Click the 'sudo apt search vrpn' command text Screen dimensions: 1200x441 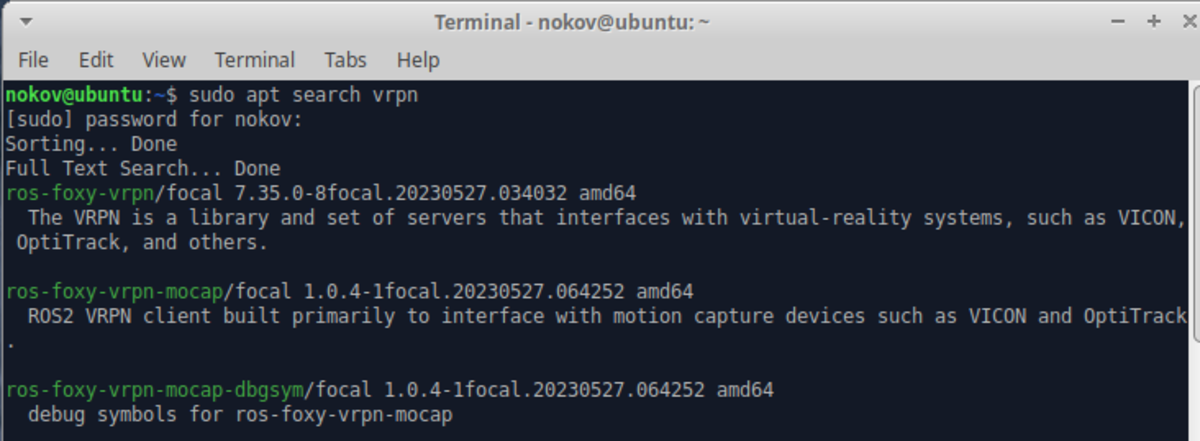[x=303, y=96]
